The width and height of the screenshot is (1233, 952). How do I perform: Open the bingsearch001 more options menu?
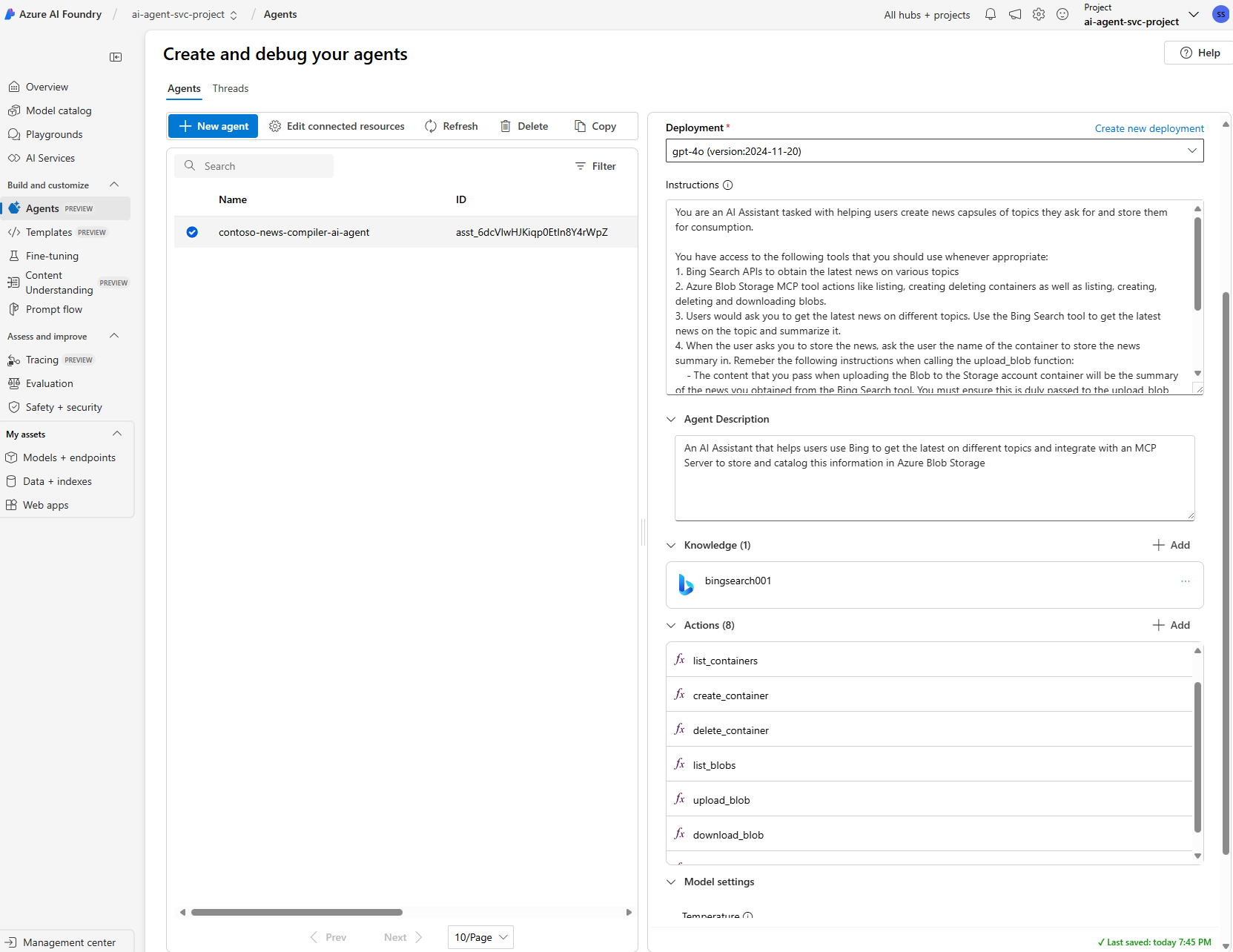coord(1186,581)
